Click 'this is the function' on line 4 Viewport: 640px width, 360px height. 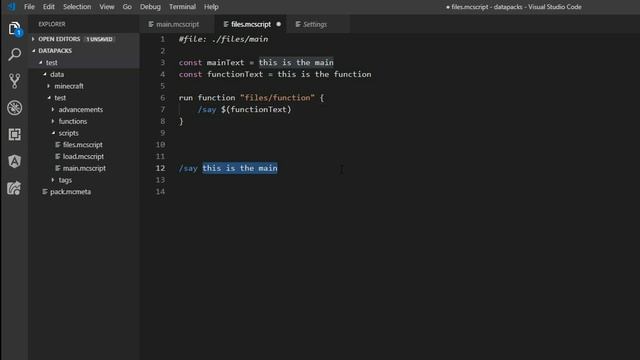(324, 74)
